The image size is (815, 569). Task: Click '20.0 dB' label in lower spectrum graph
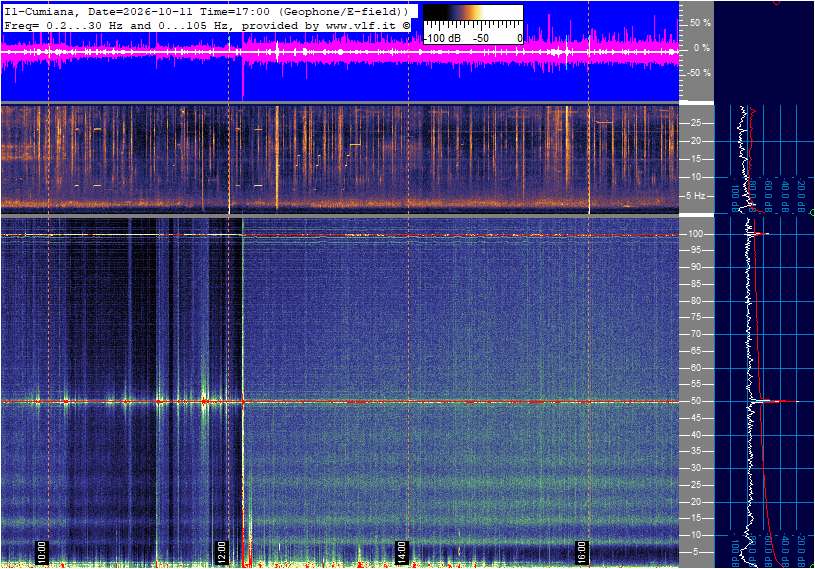(x=802, y=551)
